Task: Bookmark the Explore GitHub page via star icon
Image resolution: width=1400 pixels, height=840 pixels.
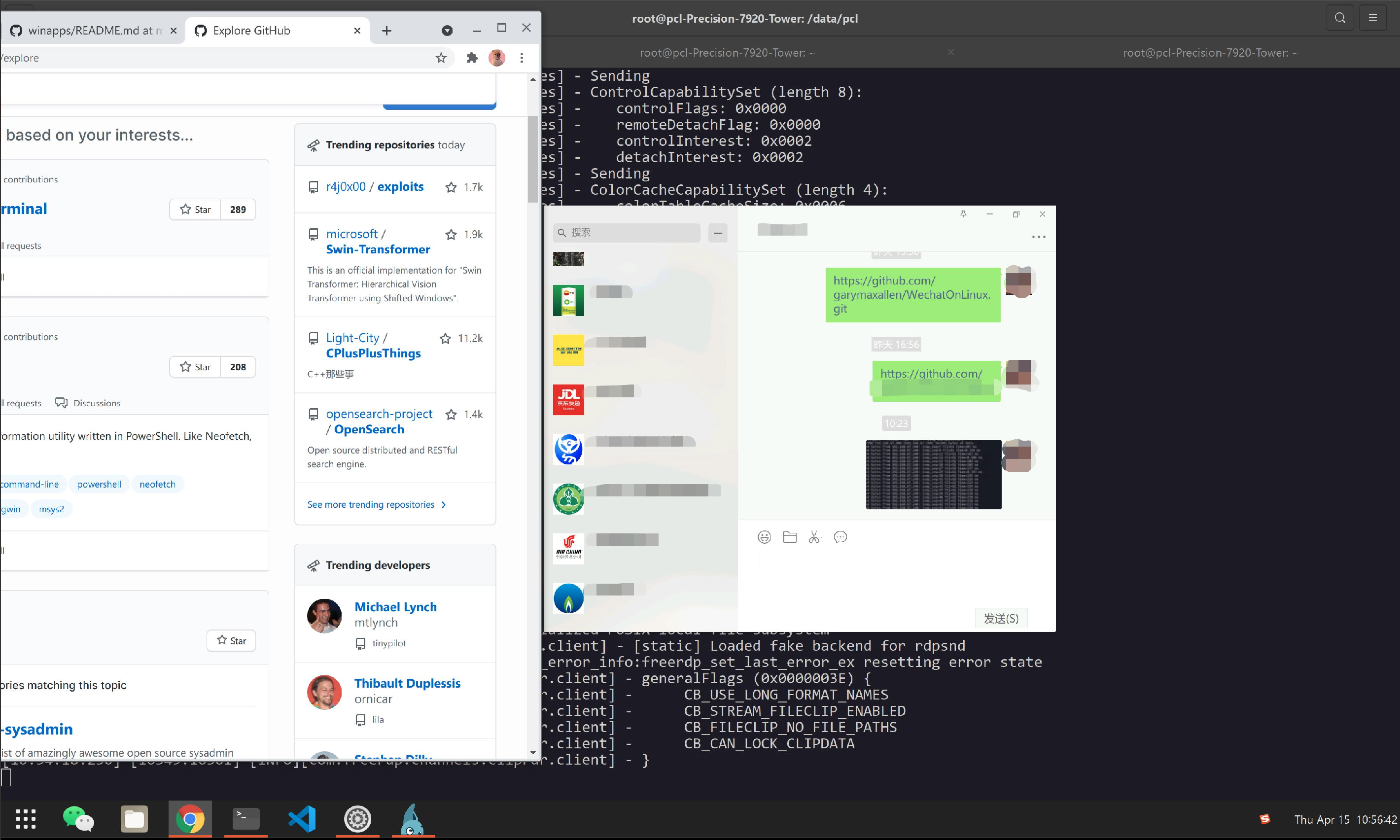Action: [441, 58]
